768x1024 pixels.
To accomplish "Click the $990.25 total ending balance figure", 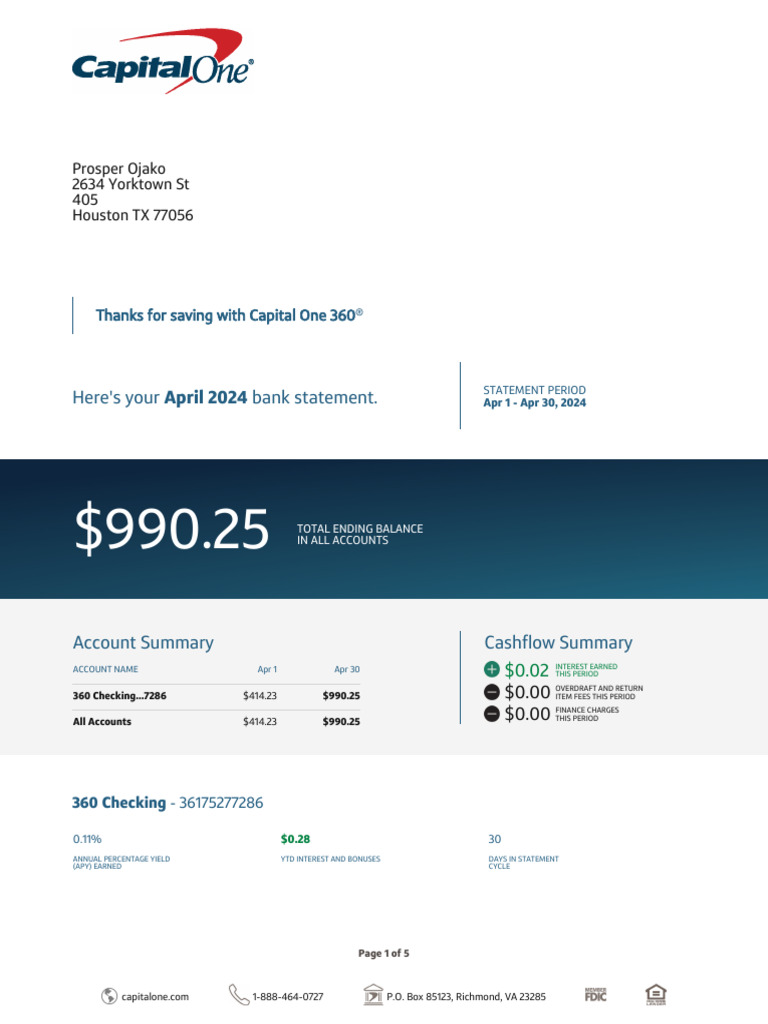I will (172, 529).
